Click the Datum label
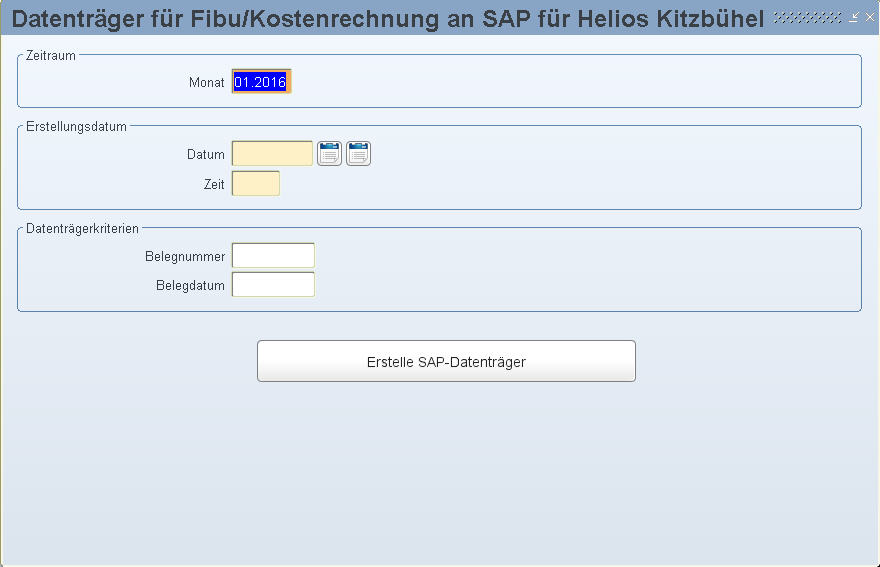Screen dimensions: 880x567 point(205,154)
